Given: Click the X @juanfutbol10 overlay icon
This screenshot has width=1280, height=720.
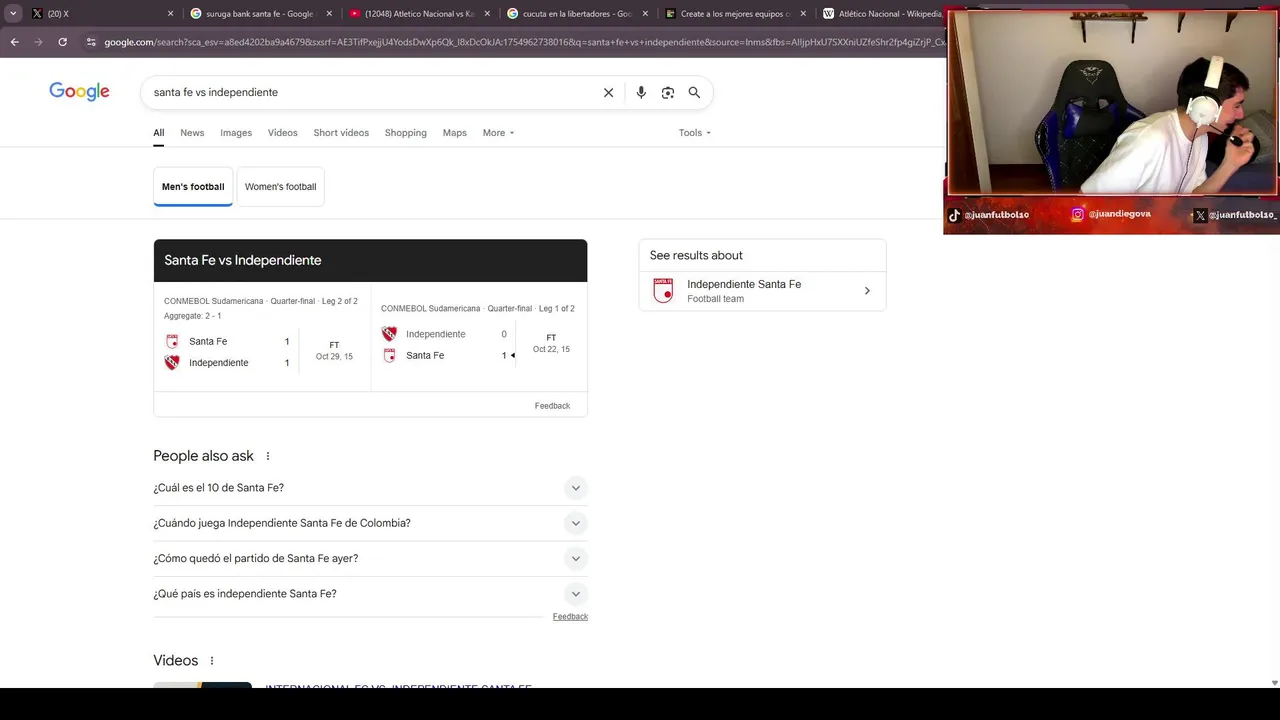Looking at the screenshot, I should point(1200,215).
